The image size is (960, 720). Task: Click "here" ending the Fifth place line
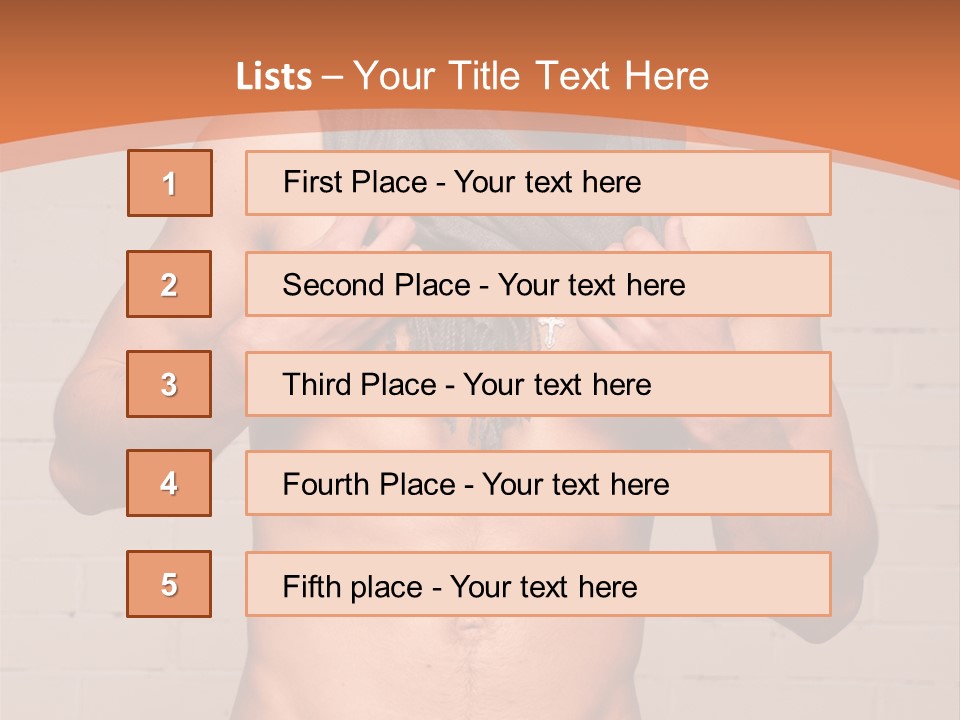[x=607, y=586]
